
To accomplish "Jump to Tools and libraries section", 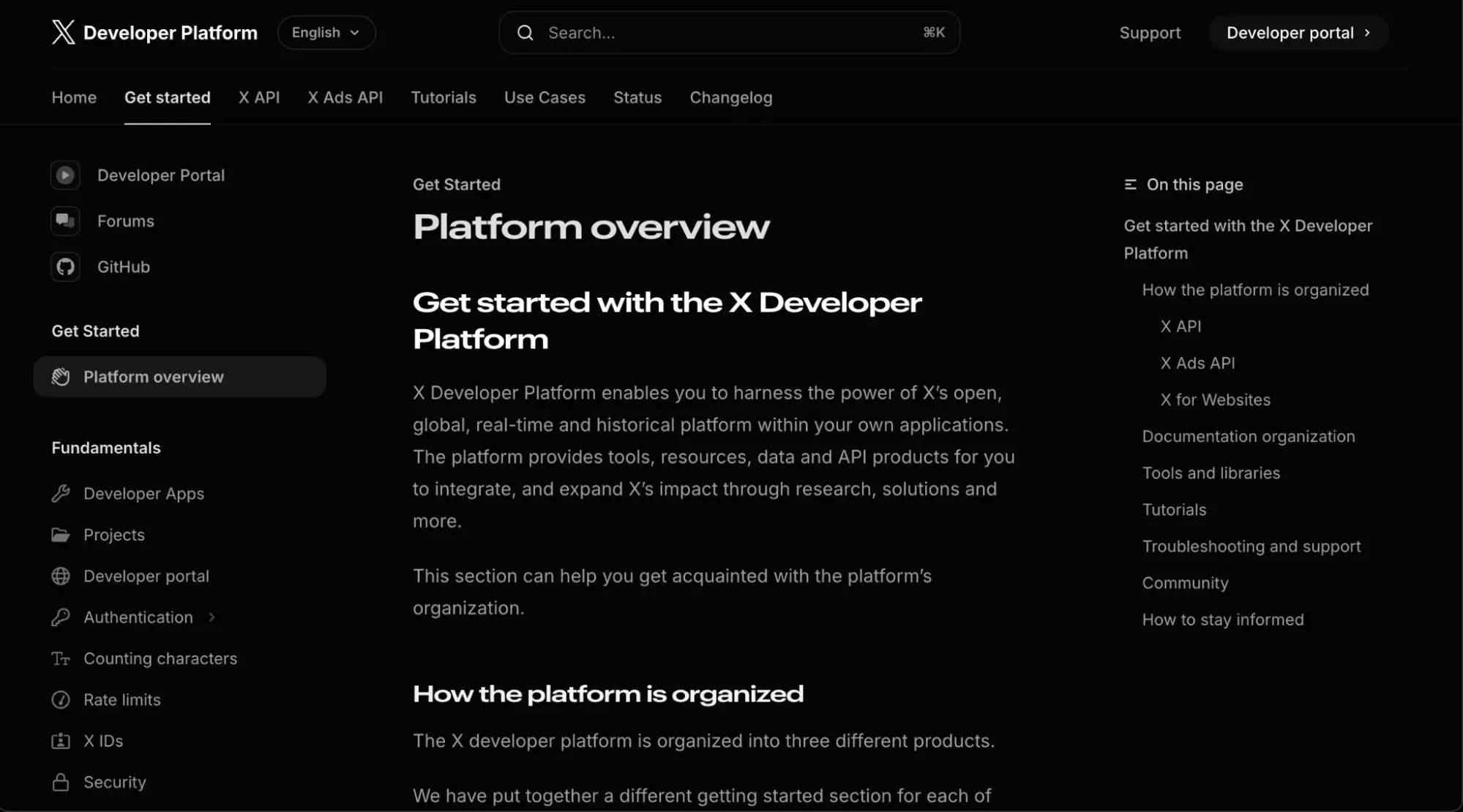I will coord(1211,473).
